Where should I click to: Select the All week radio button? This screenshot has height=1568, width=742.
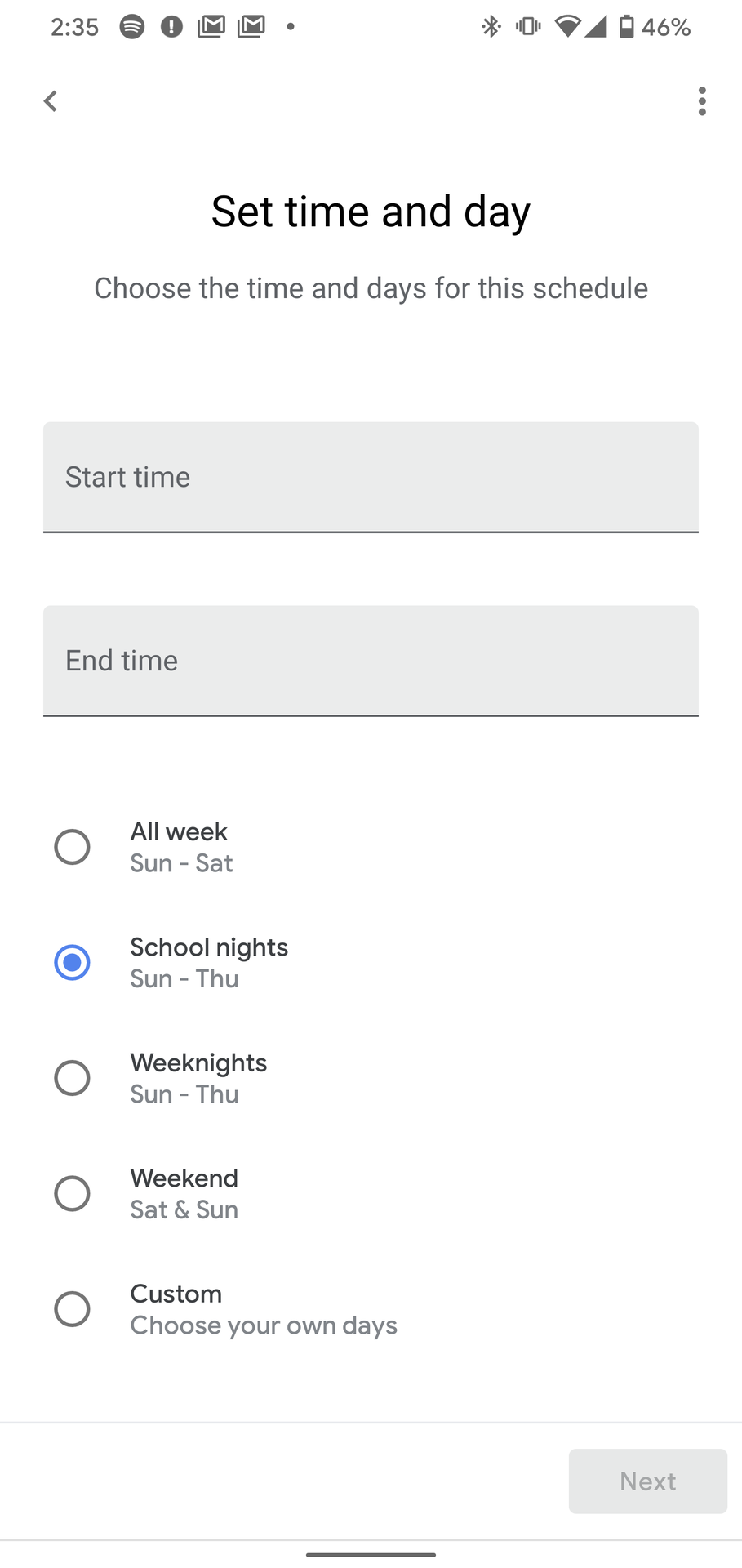point(72,847)
